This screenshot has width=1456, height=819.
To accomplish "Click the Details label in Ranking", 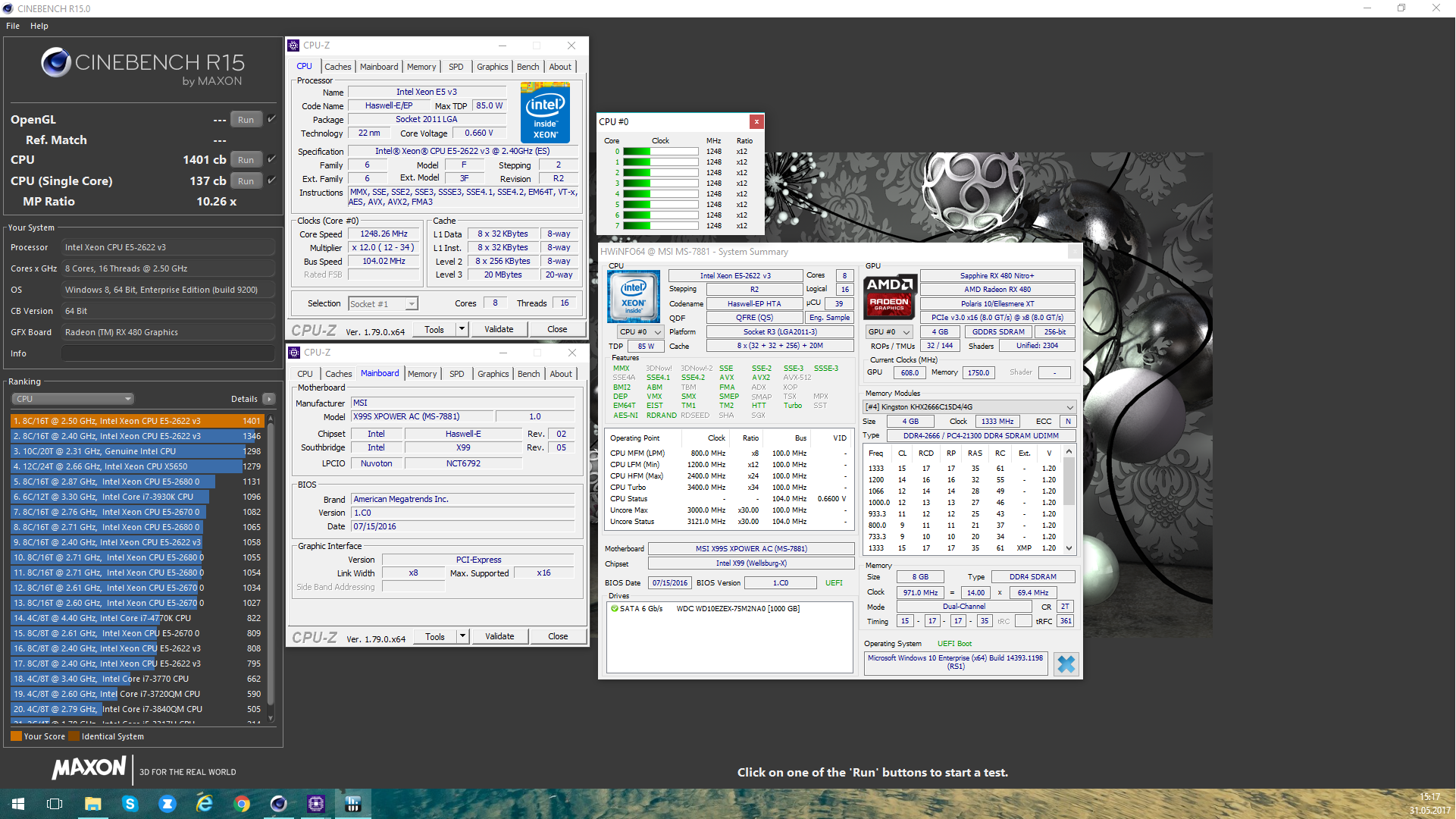I will (244, 399).
